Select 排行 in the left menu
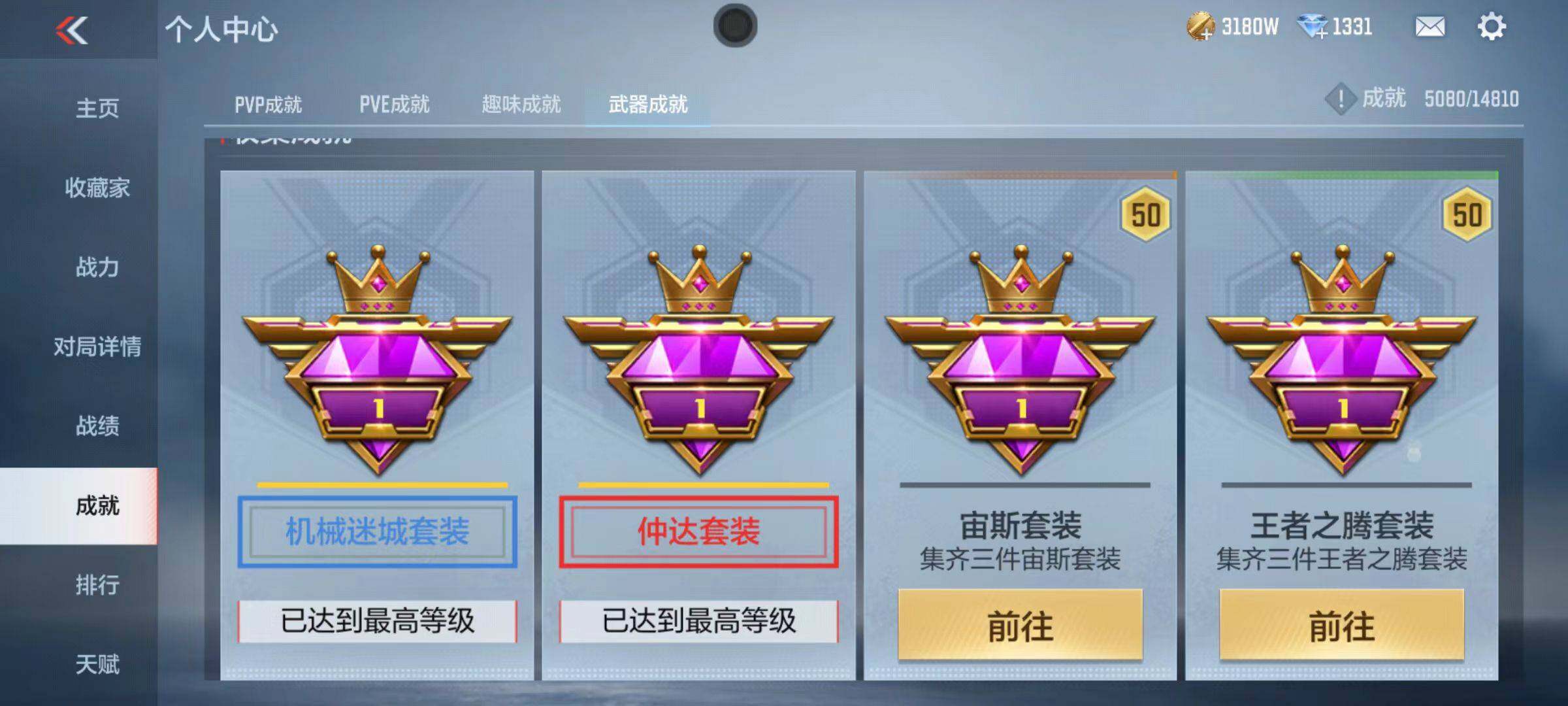 97,585
